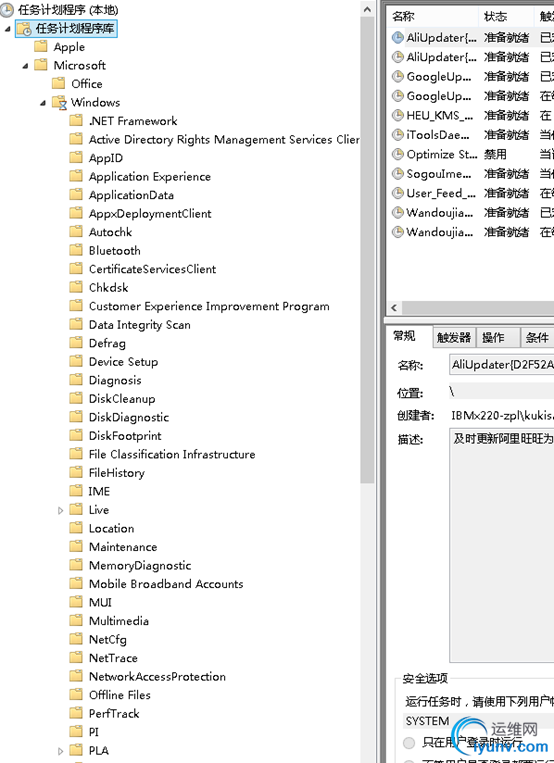
Task: Click the .NET Framework folder icon
Action: [76, 121]
